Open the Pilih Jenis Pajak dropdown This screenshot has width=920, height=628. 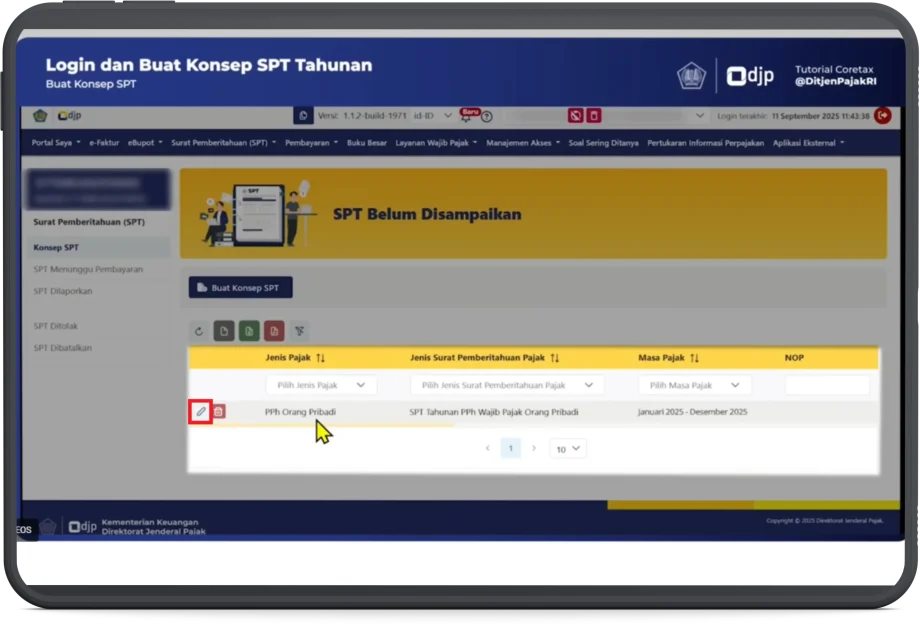coord(320,385)
